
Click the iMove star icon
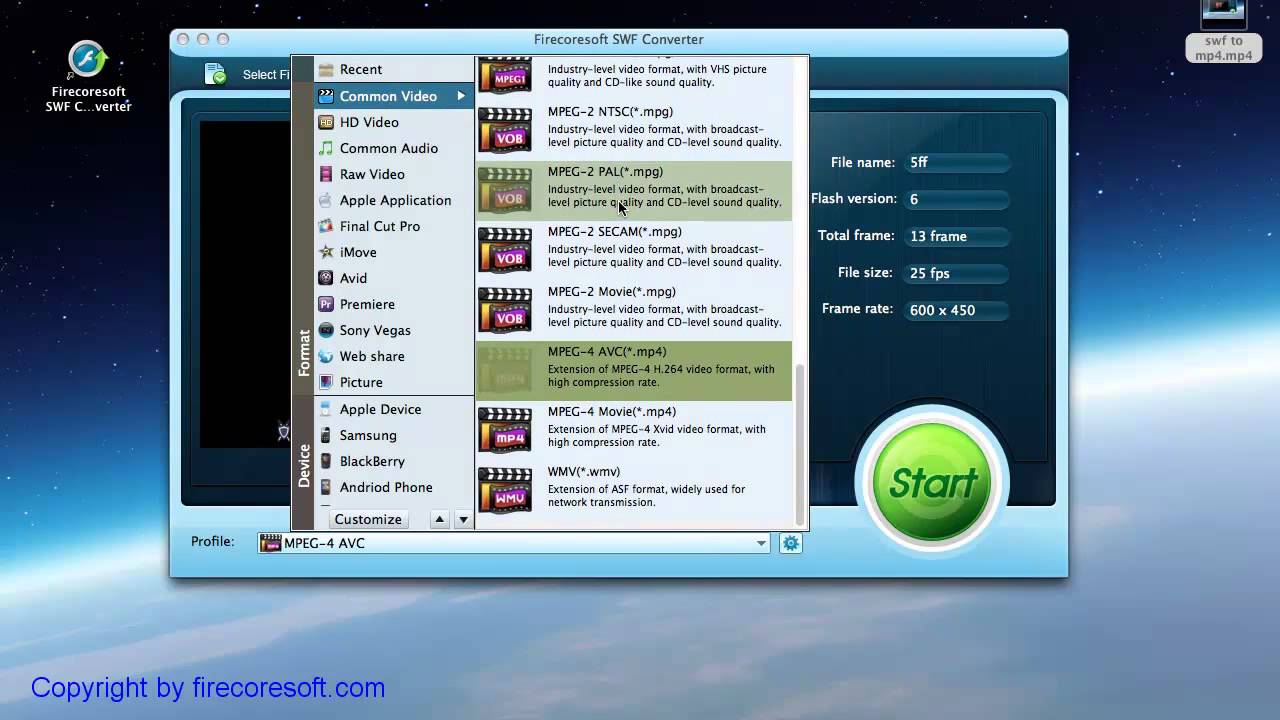pyautogui.click(x=326, y=252)
